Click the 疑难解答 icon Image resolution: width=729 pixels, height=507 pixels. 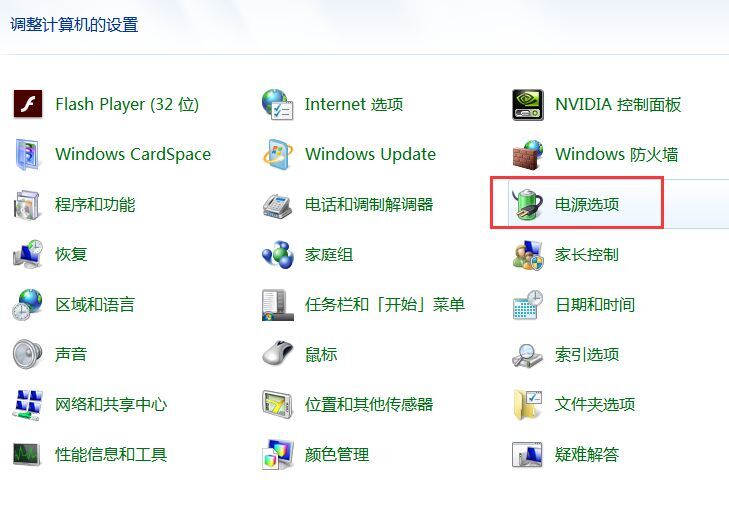(x=528, y=454)
